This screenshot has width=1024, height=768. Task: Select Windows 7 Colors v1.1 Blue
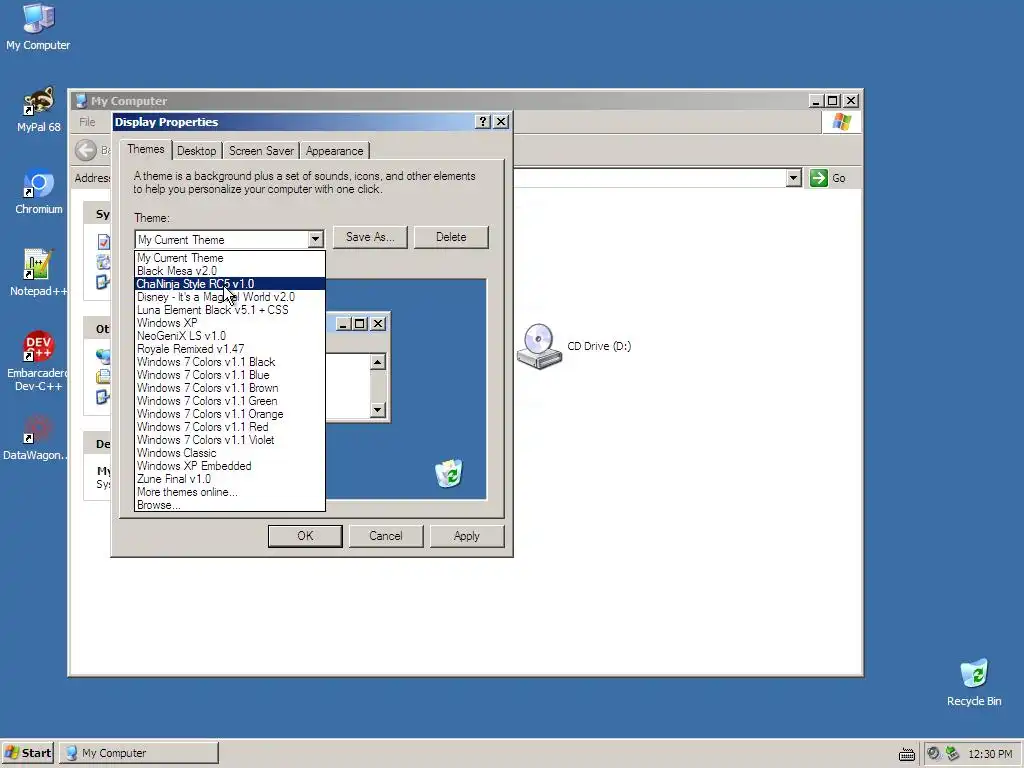point(230,376)
